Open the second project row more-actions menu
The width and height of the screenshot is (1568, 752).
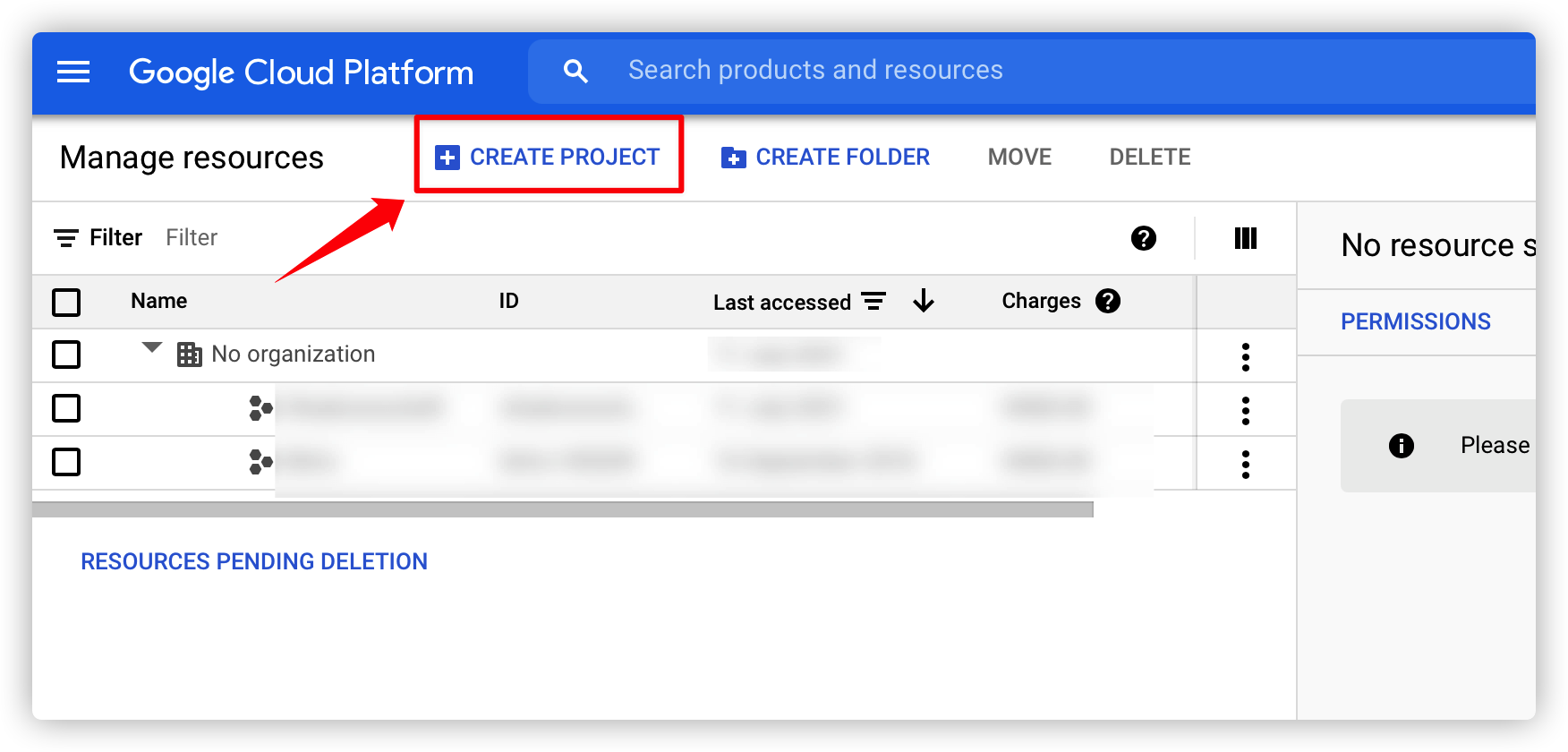coord(1246,464)
